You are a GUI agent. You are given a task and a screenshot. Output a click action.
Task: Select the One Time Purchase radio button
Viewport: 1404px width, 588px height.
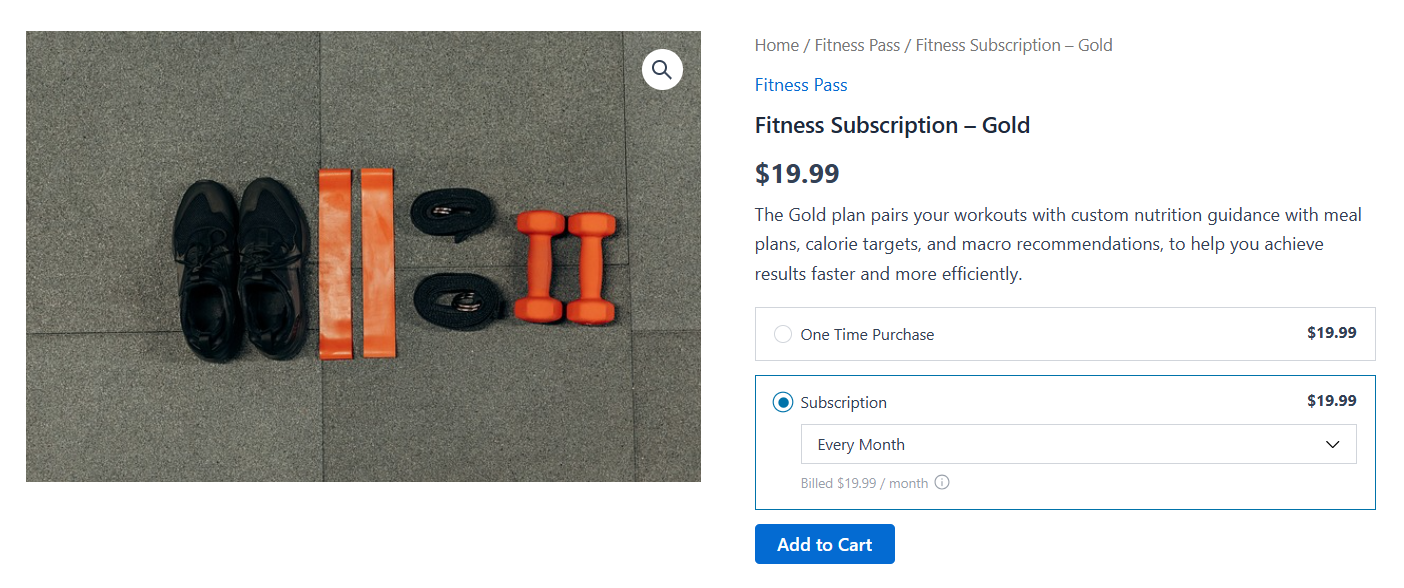782,333
